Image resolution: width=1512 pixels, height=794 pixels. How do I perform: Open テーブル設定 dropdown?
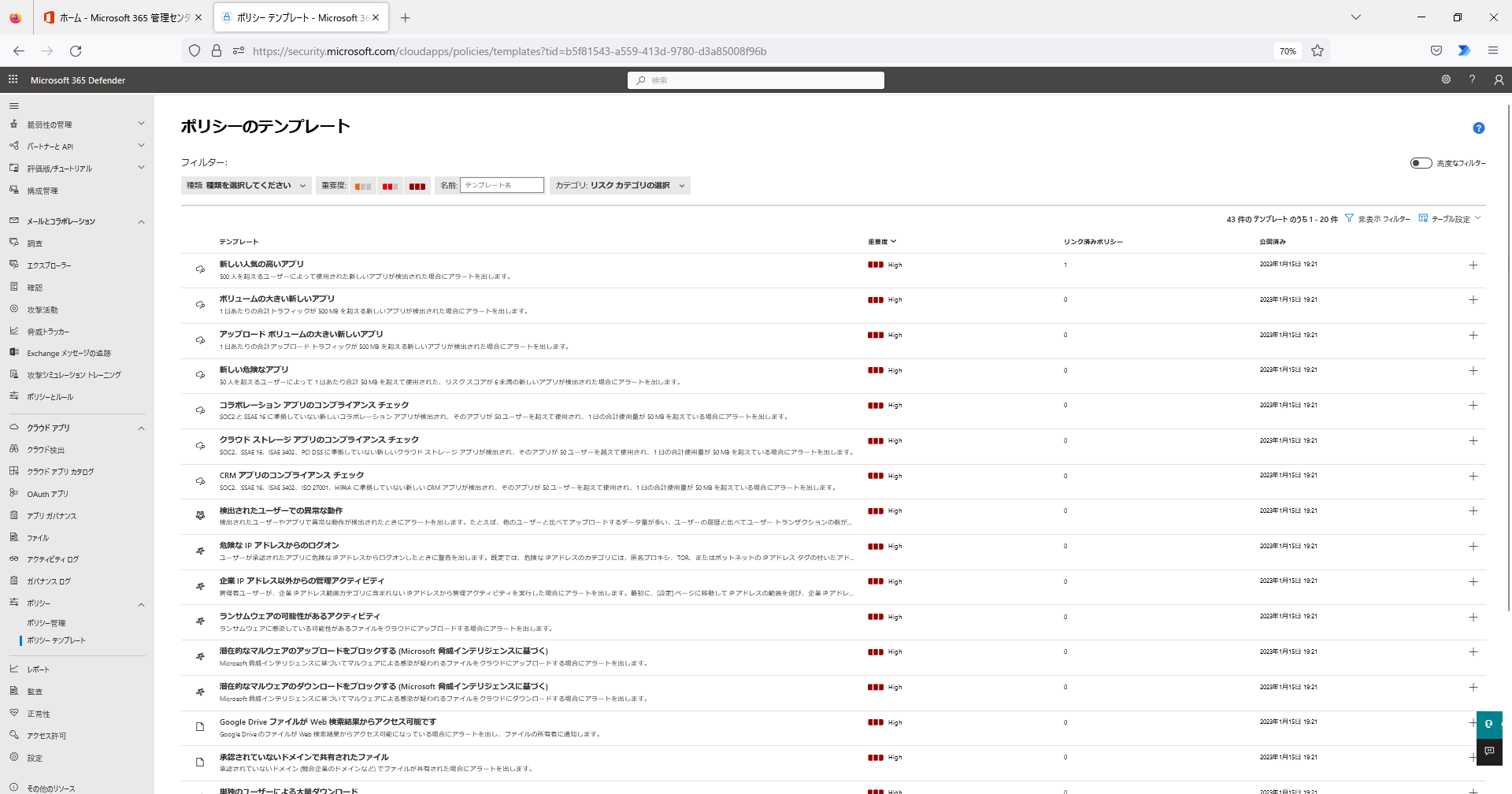(x=1450, y=219)
